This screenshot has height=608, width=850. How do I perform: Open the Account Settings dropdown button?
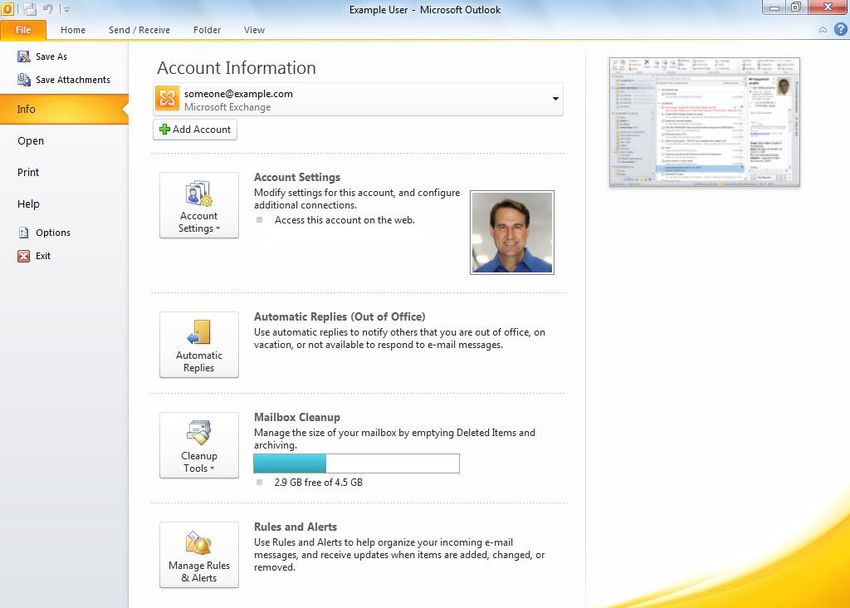(199, 205)
